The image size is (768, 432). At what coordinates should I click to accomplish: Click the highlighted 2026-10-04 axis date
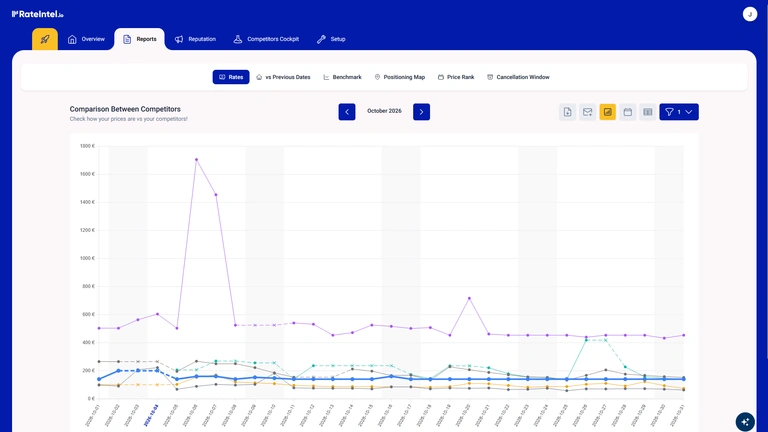pyautogui.click(x=151, y=415)
